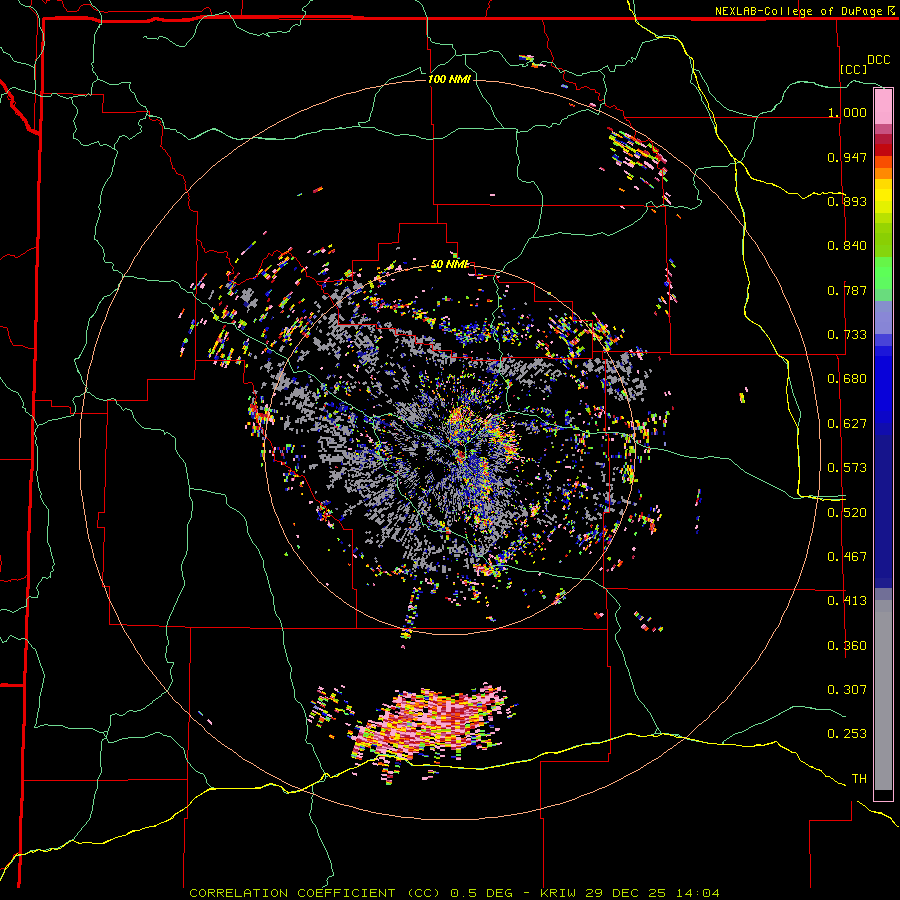Select the 0.680 scale value

point(847,379)
